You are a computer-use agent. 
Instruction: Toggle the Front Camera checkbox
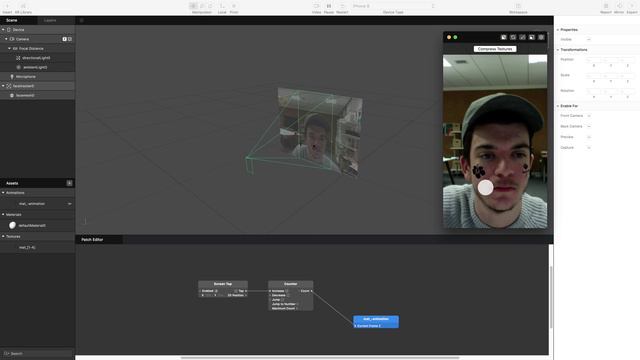589,116
